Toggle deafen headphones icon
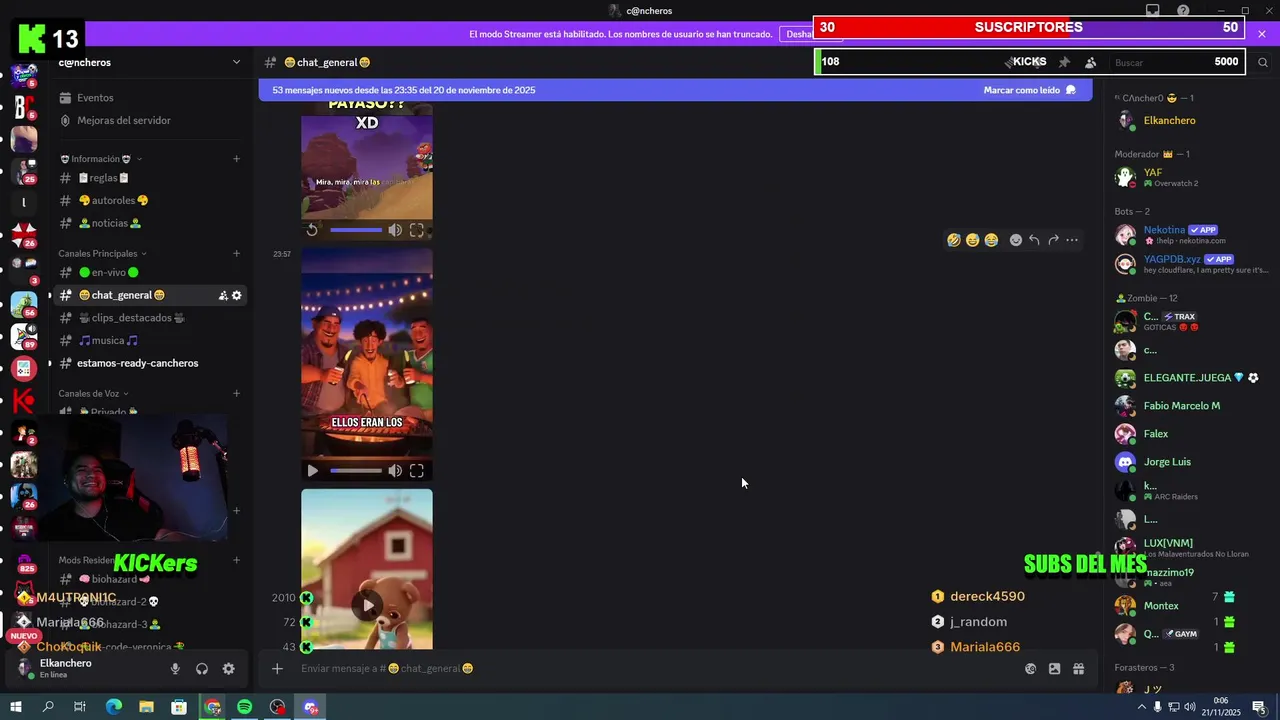 (x=202, y=669)
